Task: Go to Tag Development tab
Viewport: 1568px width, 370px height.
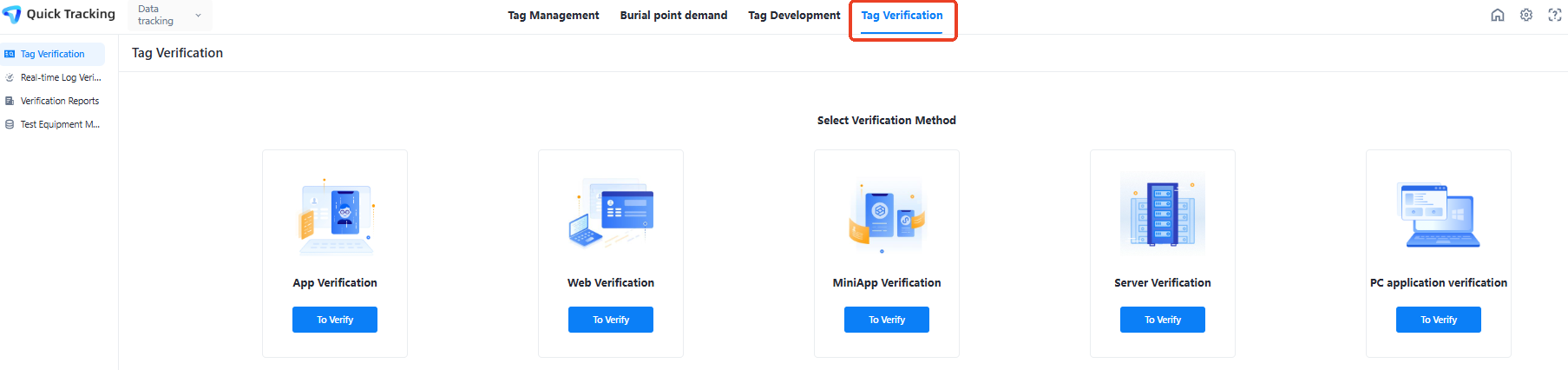Action: coord(794,16)
